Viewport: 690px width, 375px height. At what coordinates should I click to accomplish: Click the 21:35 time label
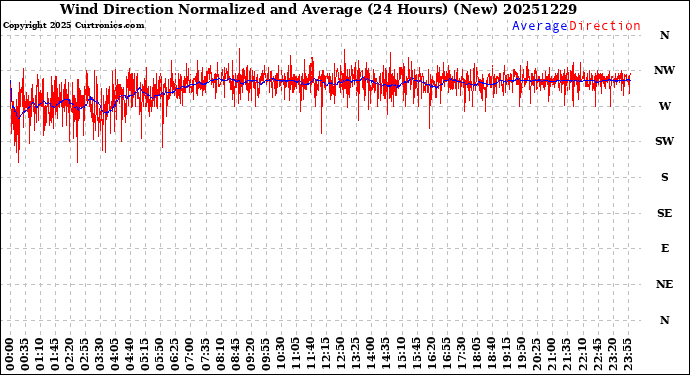coord(567,354)
